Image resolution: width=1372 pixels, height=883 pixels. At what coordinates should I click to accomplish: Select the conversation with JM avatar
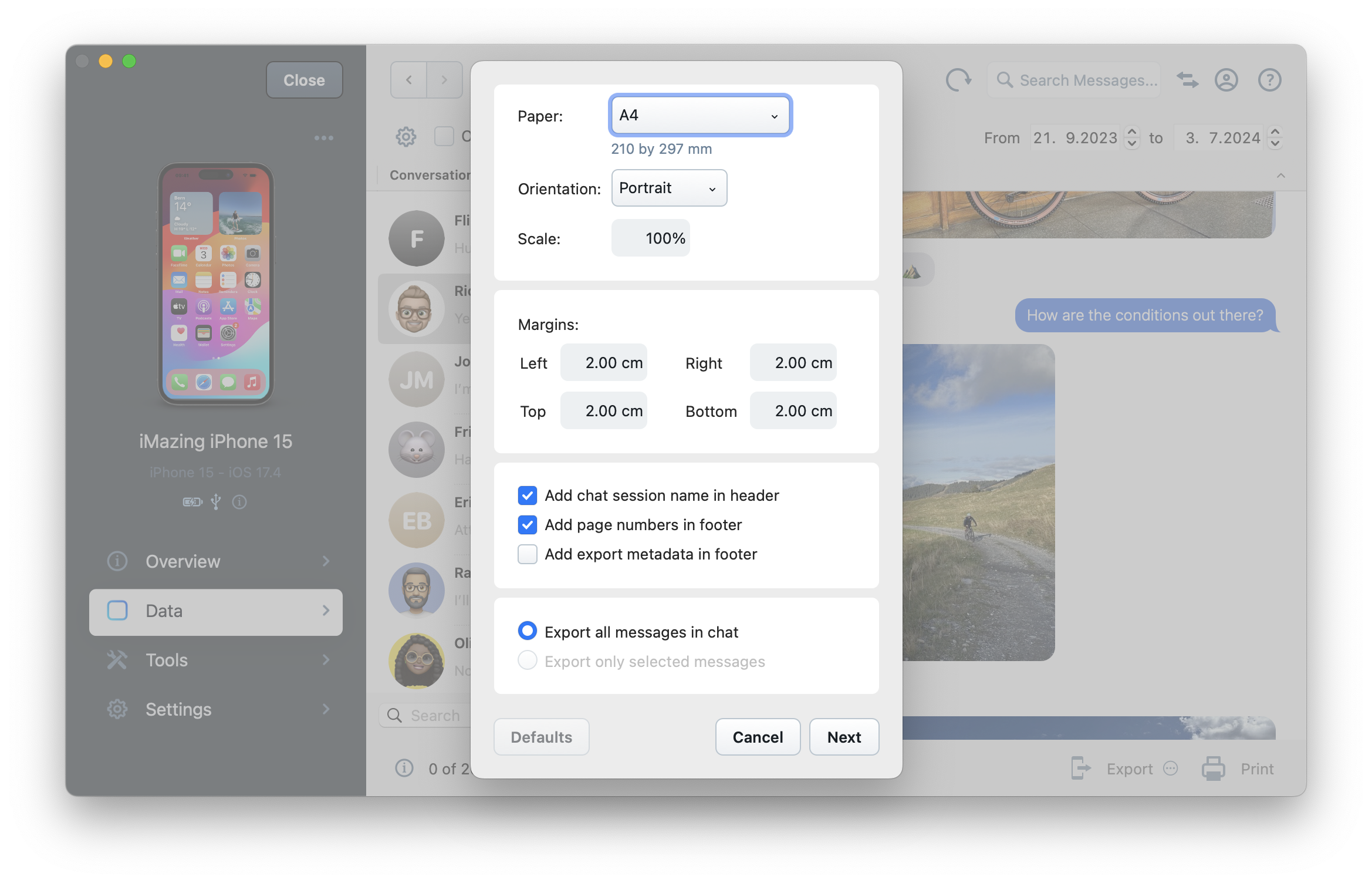[x=416, y=379]
